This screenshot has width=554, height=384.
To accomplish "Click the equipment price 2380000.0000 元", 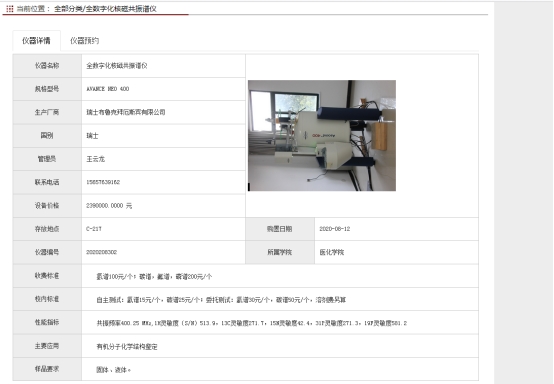I will [109, 206].
